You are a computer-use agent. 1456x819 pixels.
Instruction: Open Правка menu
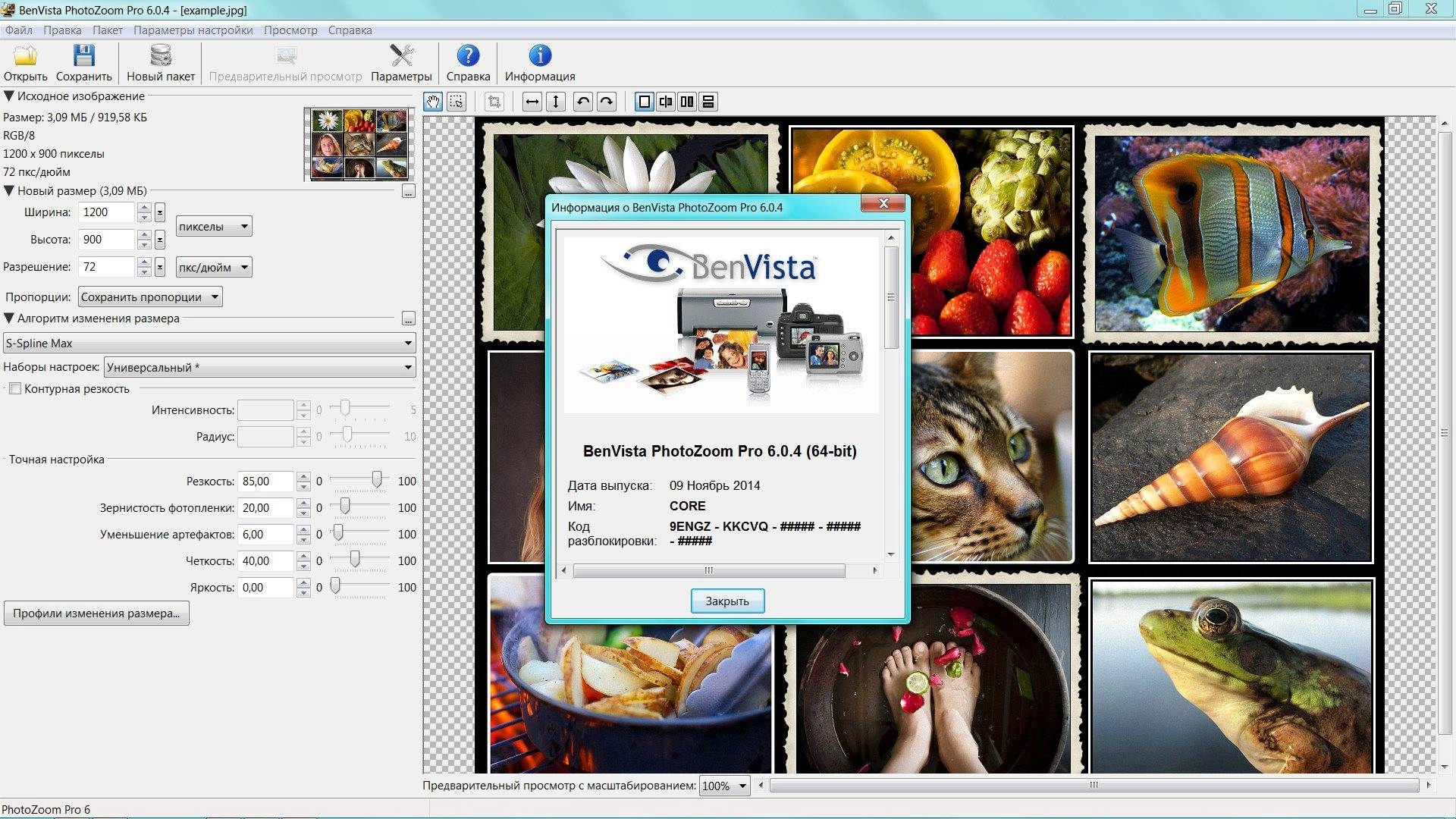62,30
